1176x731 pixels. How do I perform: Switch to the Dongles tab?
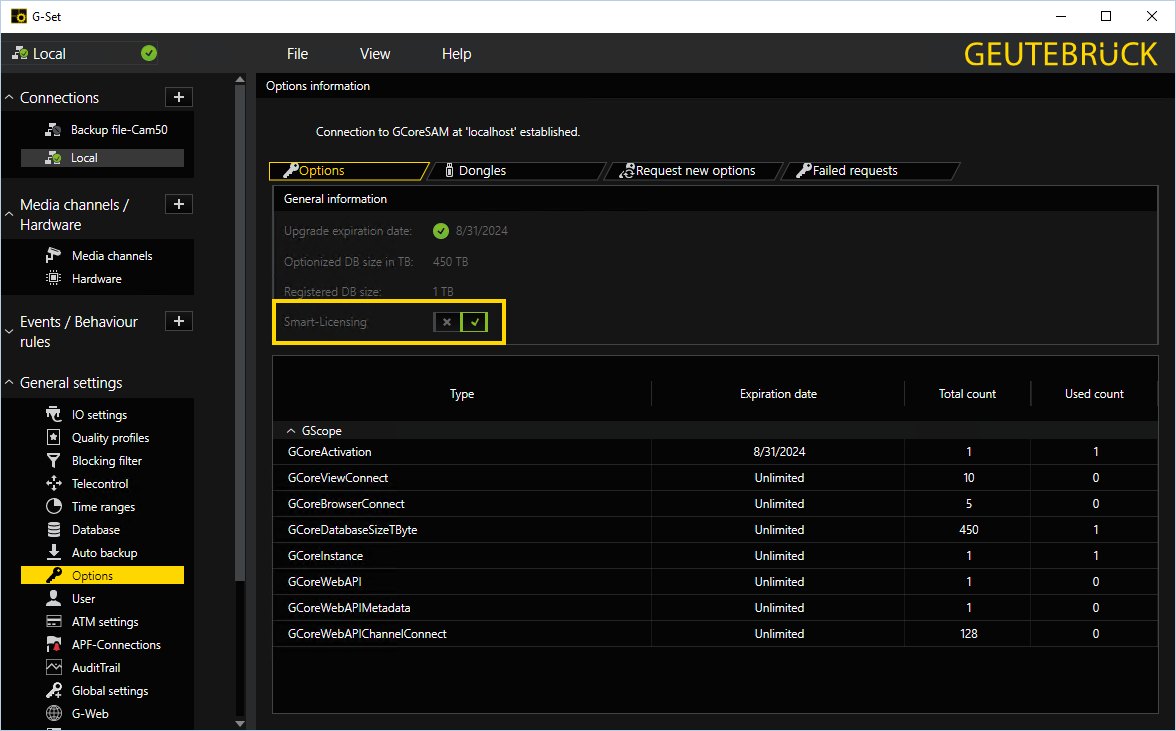tap(481, 171)
